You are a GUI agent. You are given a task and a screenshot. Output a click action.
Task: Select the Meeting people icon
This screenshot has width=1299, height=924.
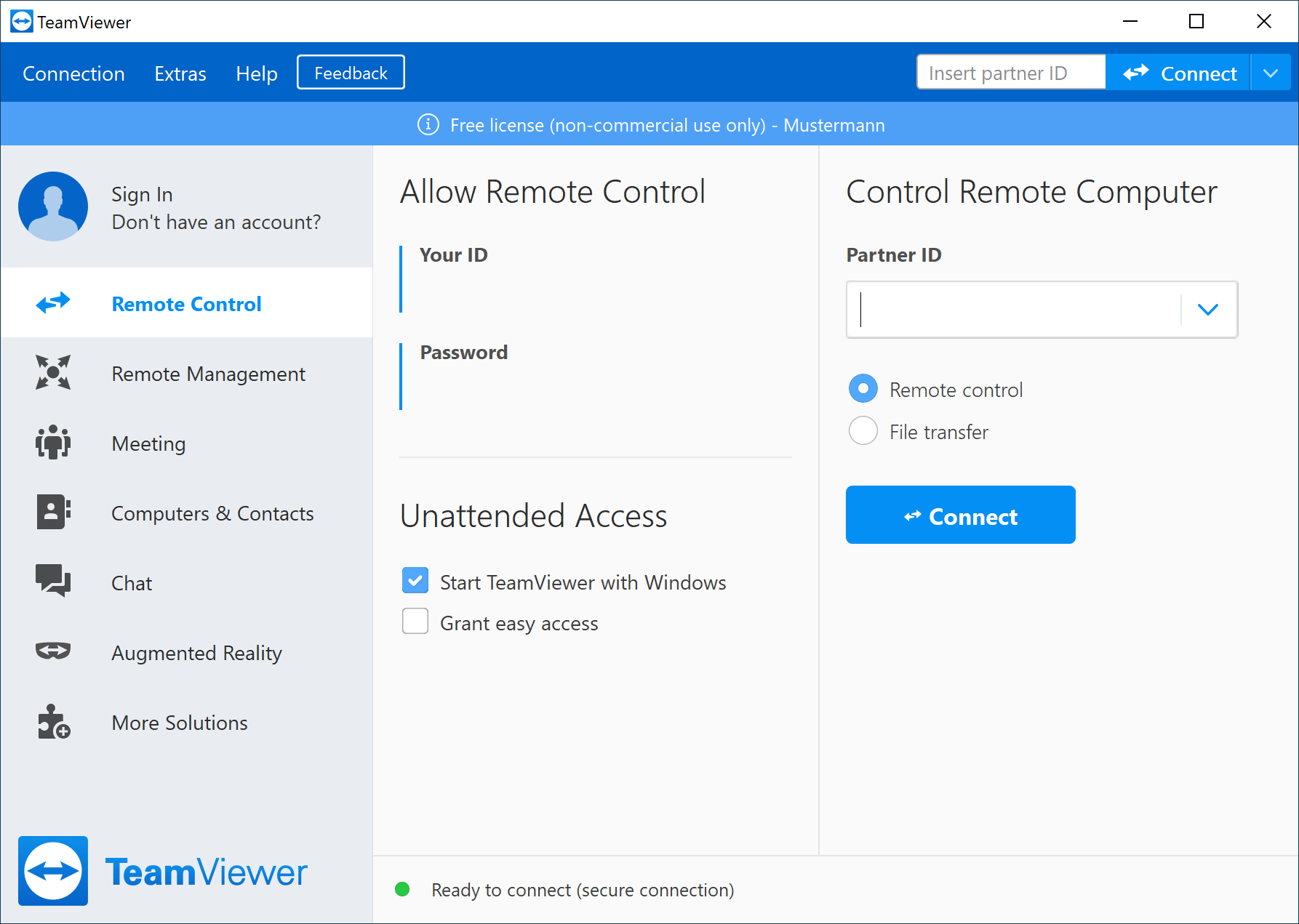(53, 442)
